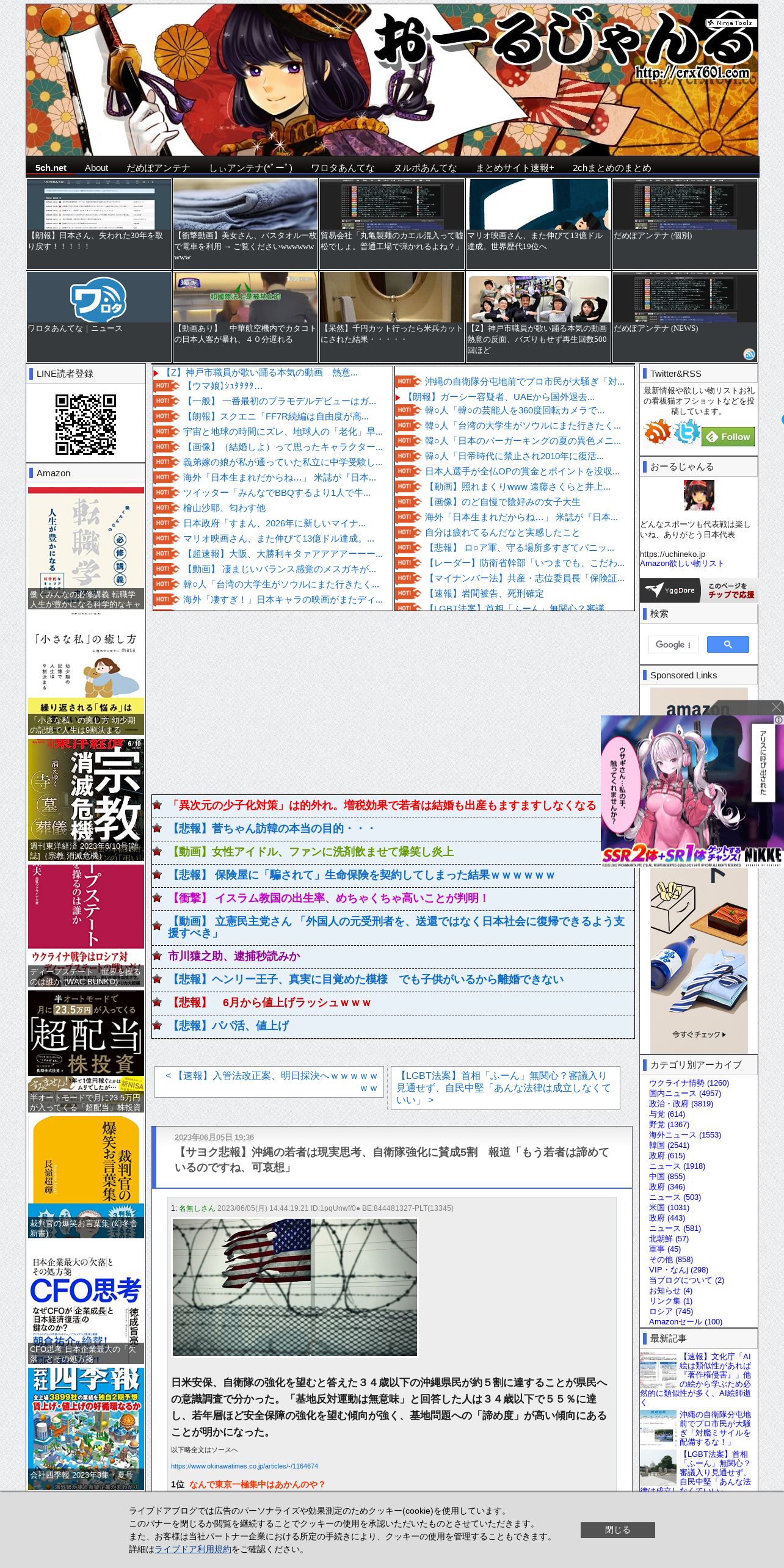The image size is (784, 1568).
Task: Click star icon beside 【悲報】パパ活、値上げ
Action: 158,1026
